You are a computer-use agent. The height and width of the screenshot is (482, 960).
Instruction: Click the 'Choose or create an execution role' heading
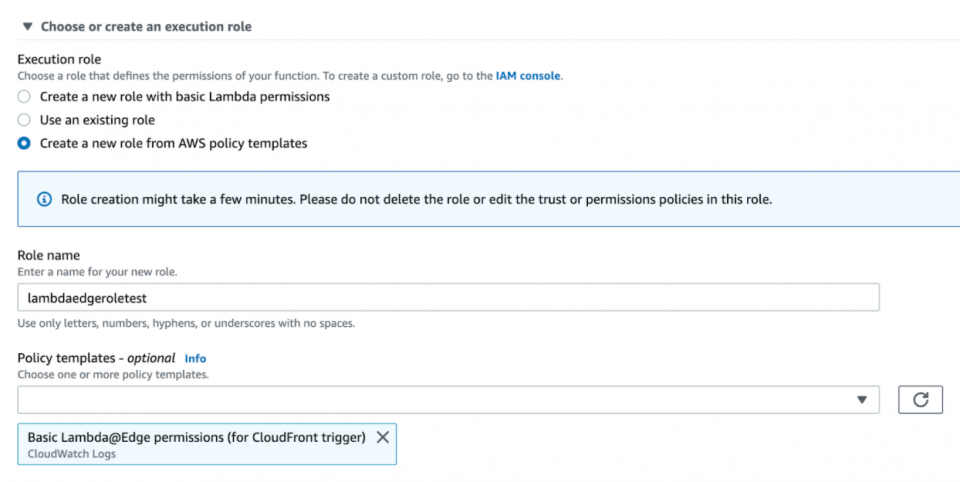(x=146, y=27)
